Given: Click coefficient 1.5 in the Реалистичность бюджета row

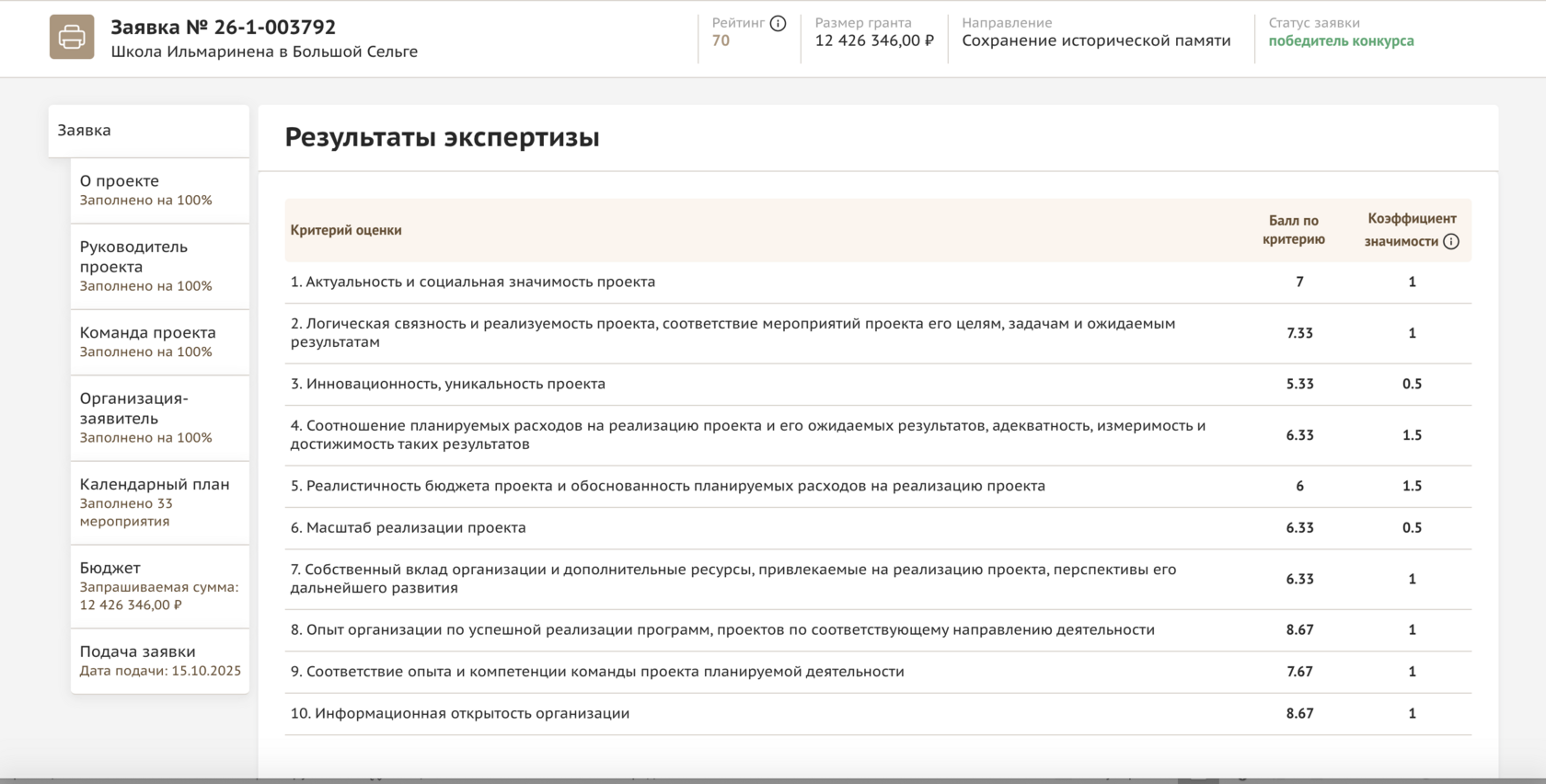Looking at the screenshot, I should [x=1412, y=486].
